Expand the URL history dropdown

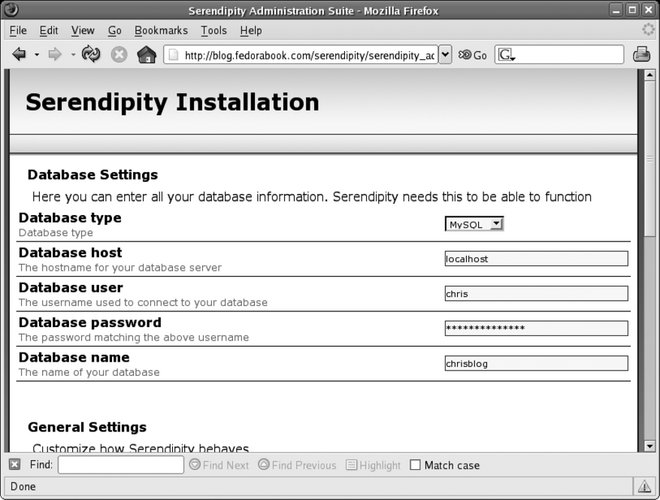(x=445, y=54)
